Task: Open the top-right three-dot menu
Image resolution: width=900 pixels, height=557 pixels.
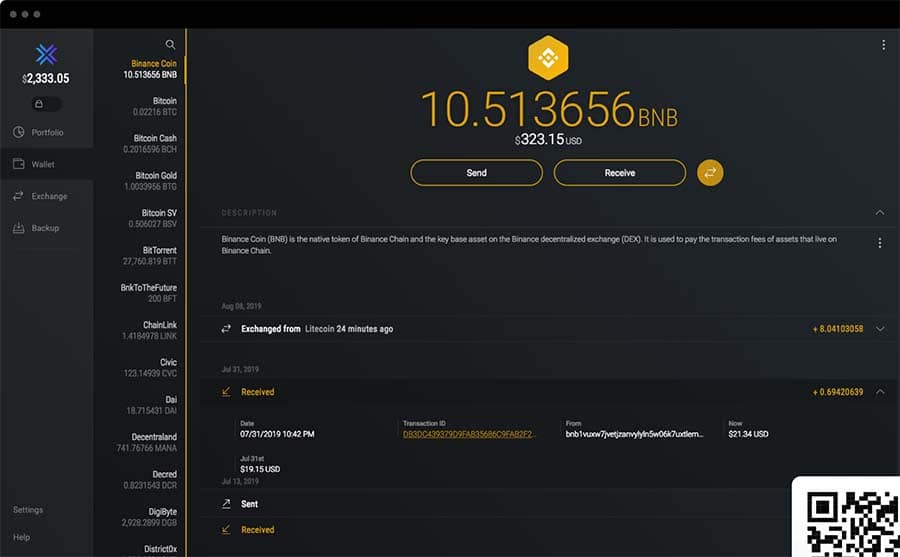Action: click(x=883, y=45)
